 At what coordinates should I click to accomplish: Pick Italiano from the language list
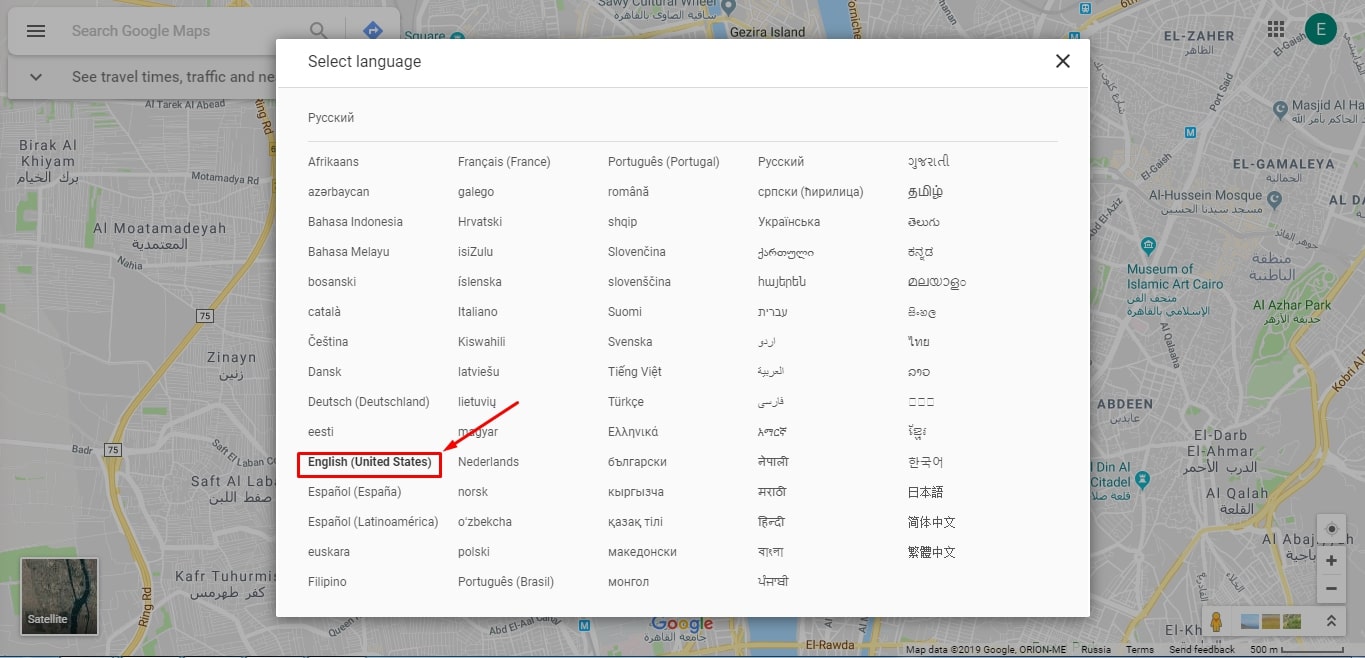tap(478, 312)
